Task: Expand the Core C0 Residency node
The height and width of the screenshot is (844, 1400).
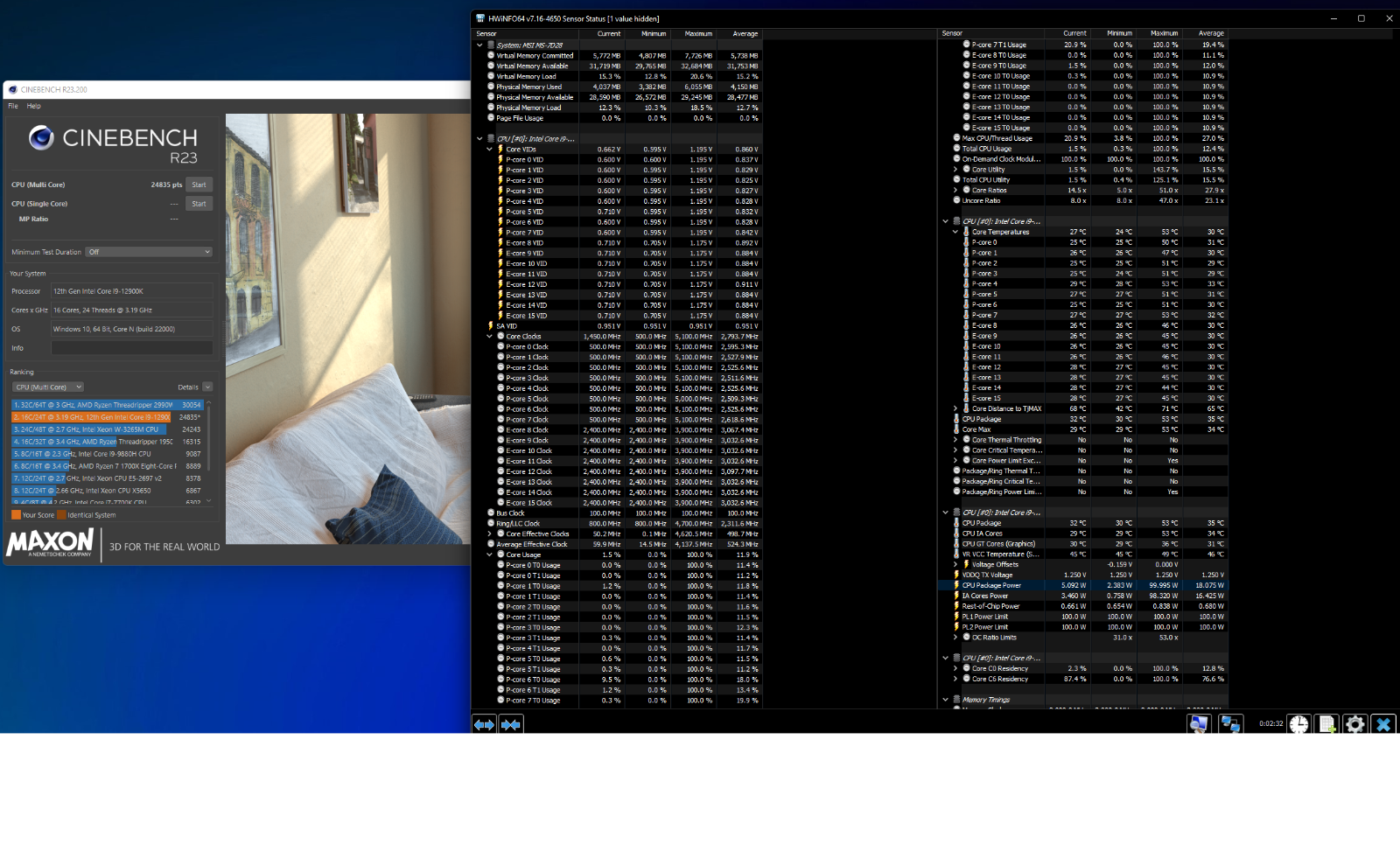Action: (x=955, y=668)
